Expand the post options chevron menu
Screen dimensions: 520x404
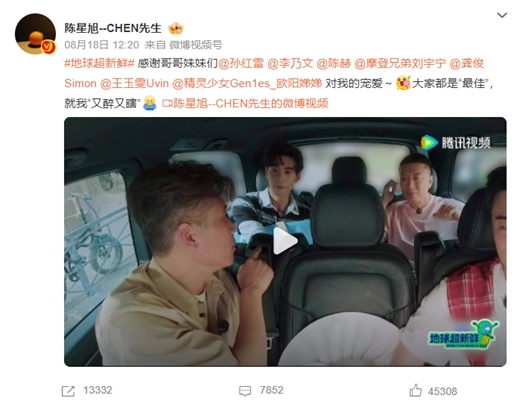point(502,15)
